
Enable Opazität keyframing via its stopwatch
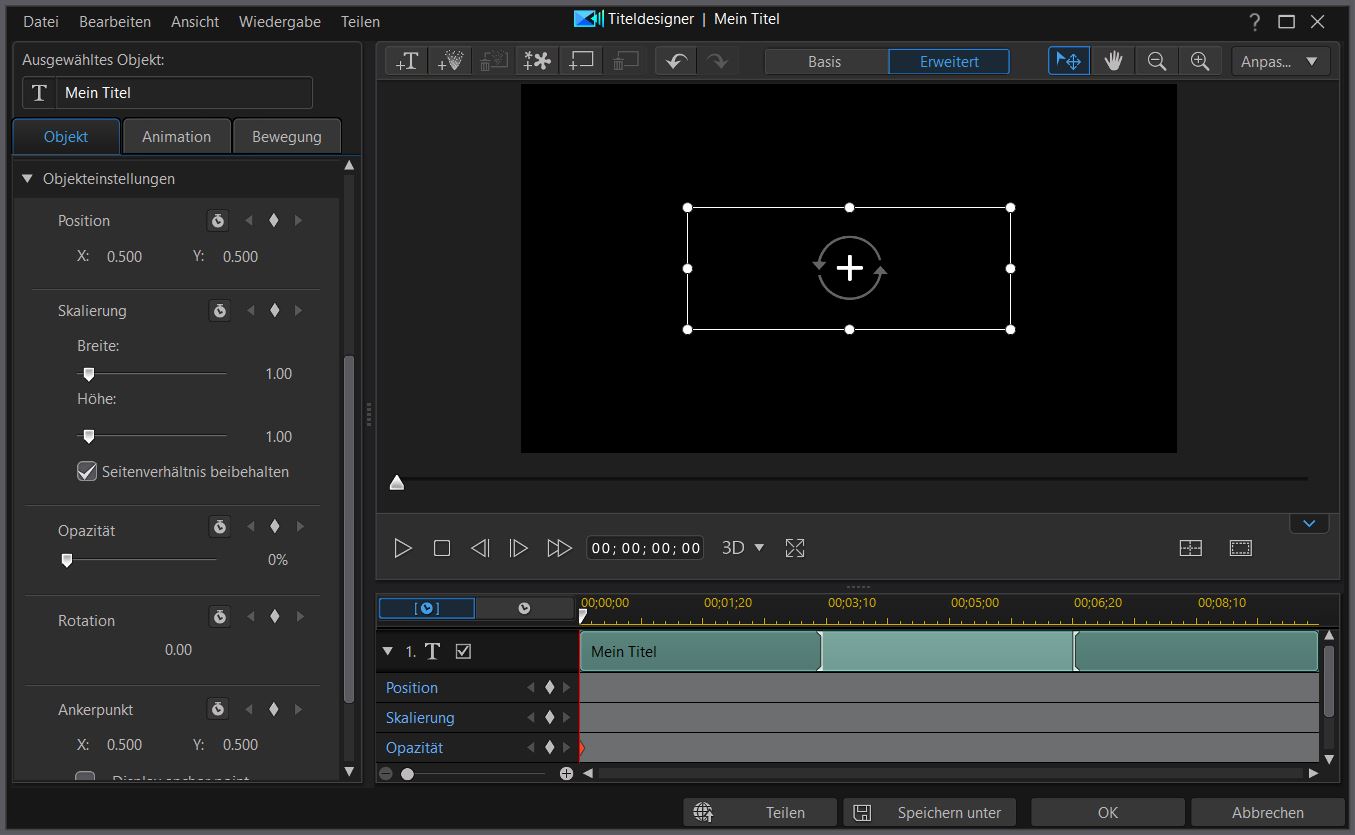219,526
